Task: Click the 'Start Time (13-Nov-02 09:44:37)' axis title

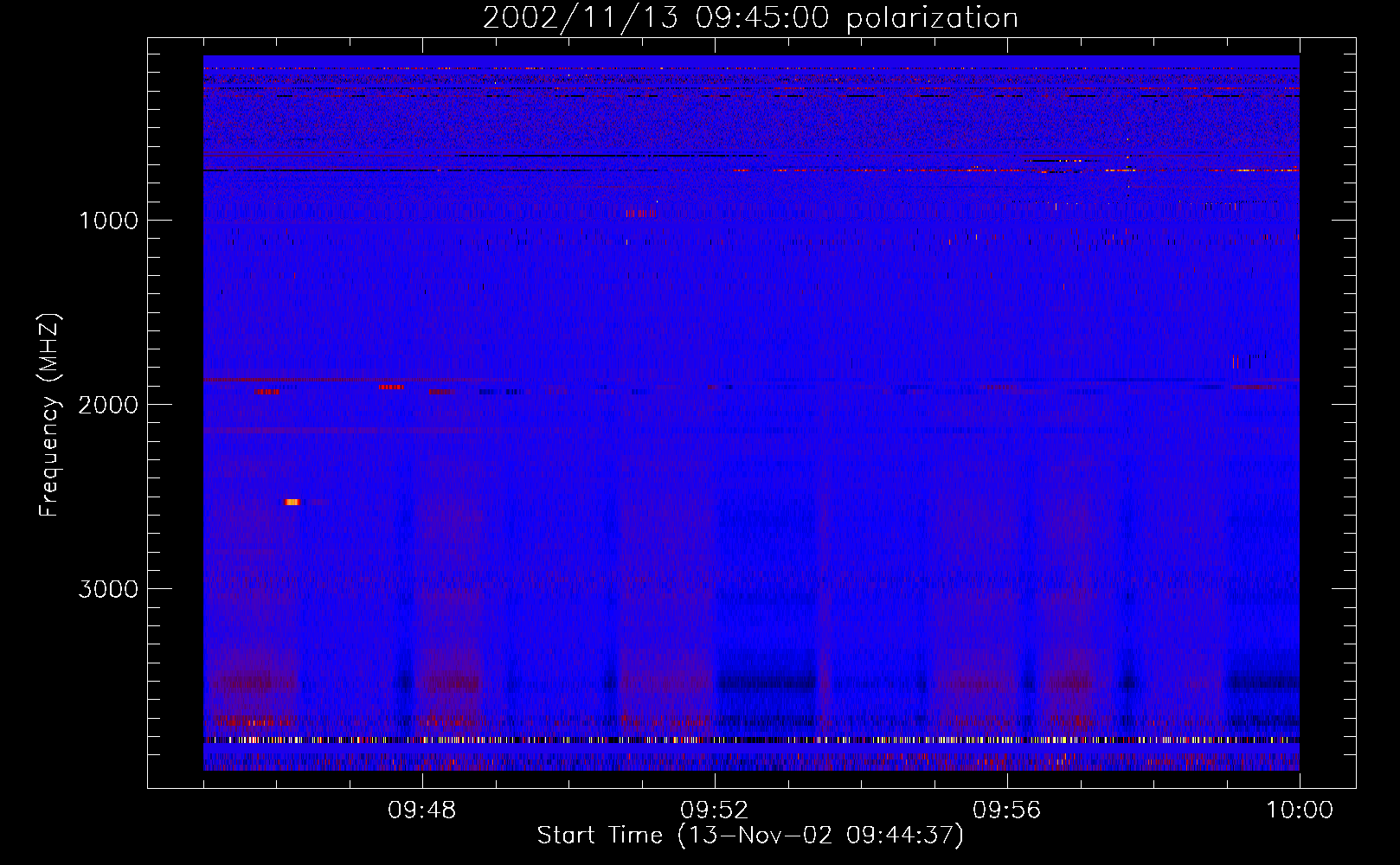Action: click(750, 836)
